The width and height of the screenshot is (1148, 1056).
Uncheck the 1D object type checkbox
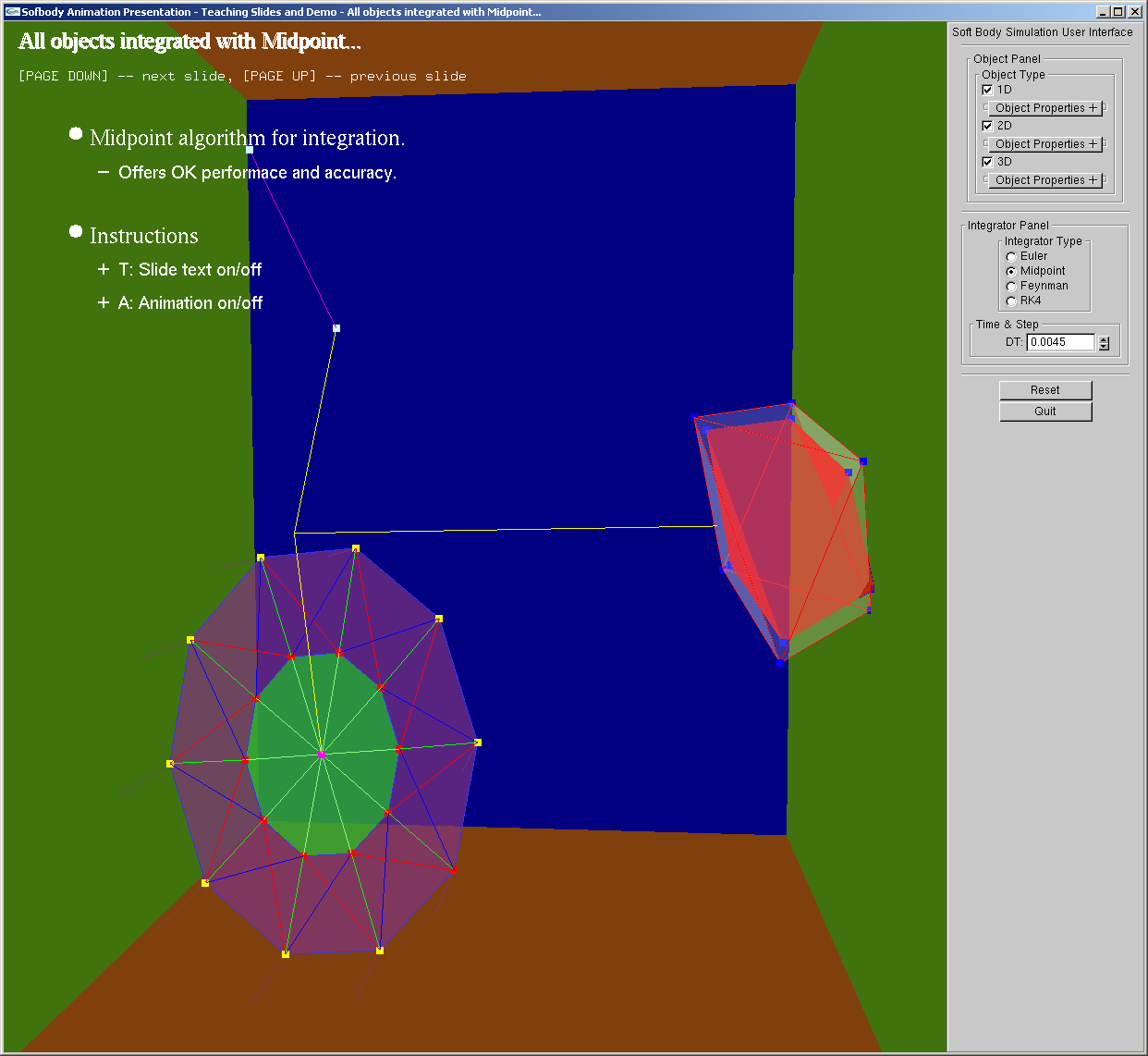(987, 90)
